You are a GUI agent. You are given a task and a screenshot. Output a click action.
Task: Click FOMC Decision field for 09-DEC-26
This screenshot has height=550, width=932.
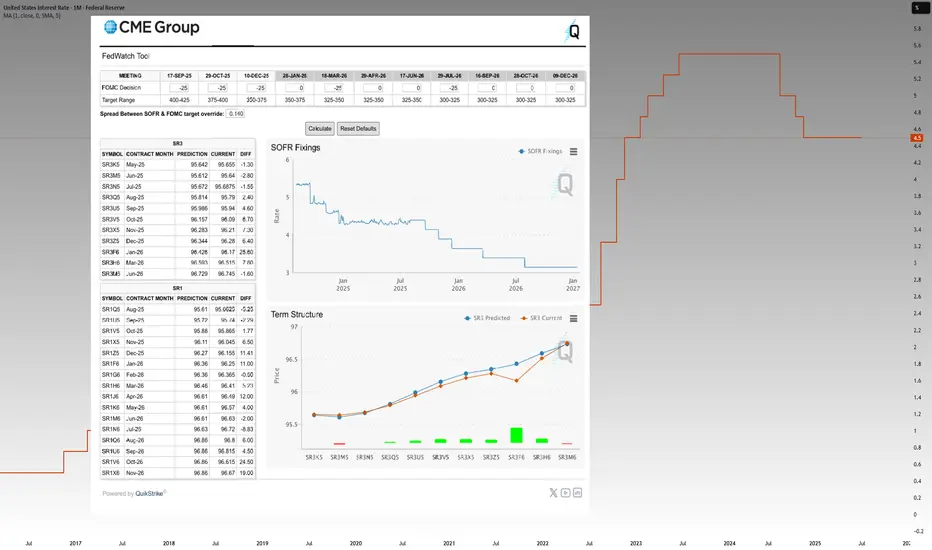[x=565, y=87]
